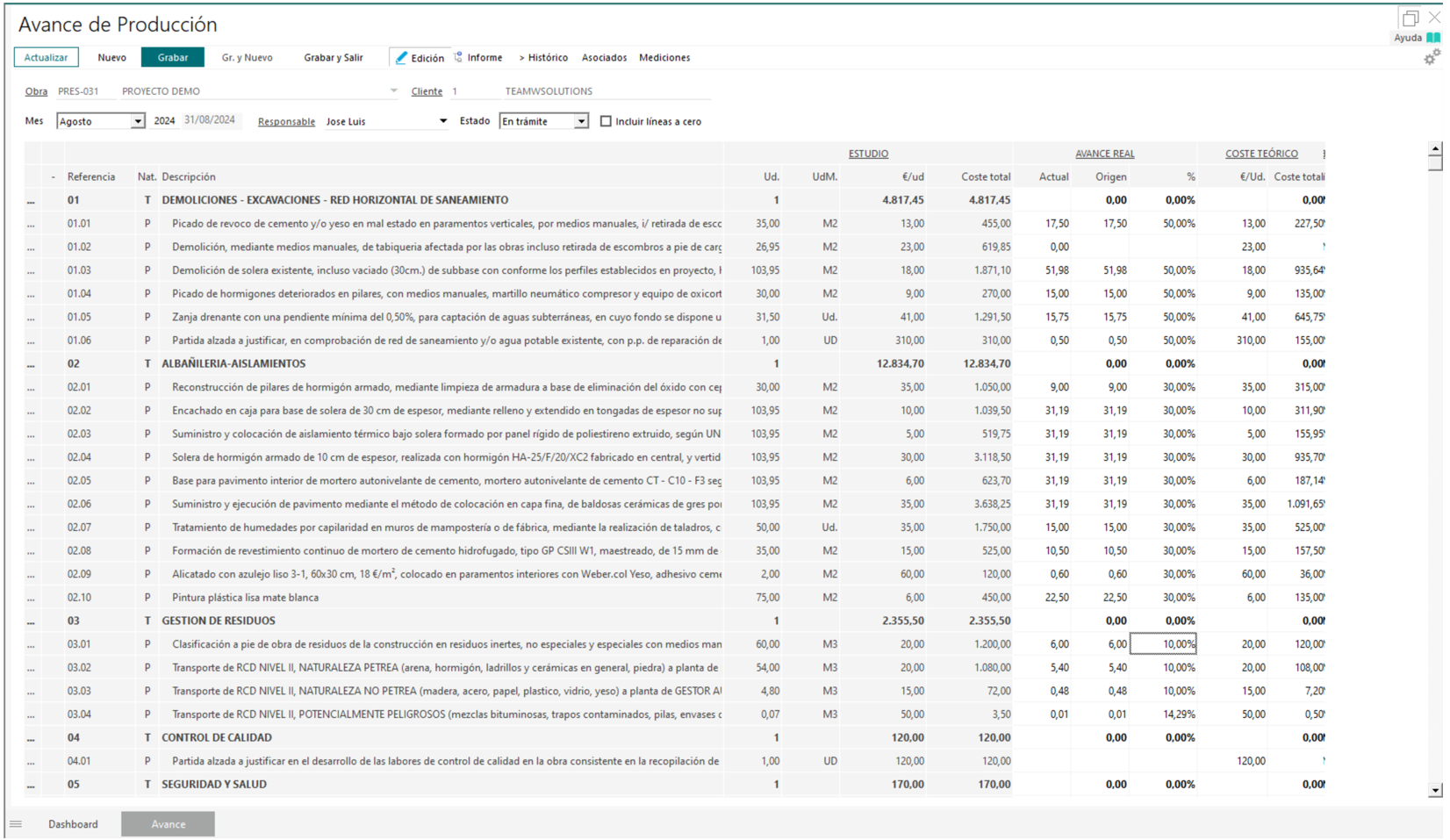Click the Descripción column header
Screen dimensions: 1450x840
click(189, 176)
